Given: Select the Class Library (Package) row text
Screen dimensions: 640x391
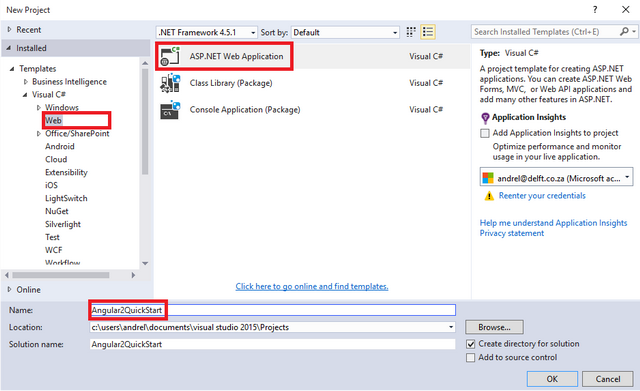Looking at the screenshot, I should (x=231, y=83).
